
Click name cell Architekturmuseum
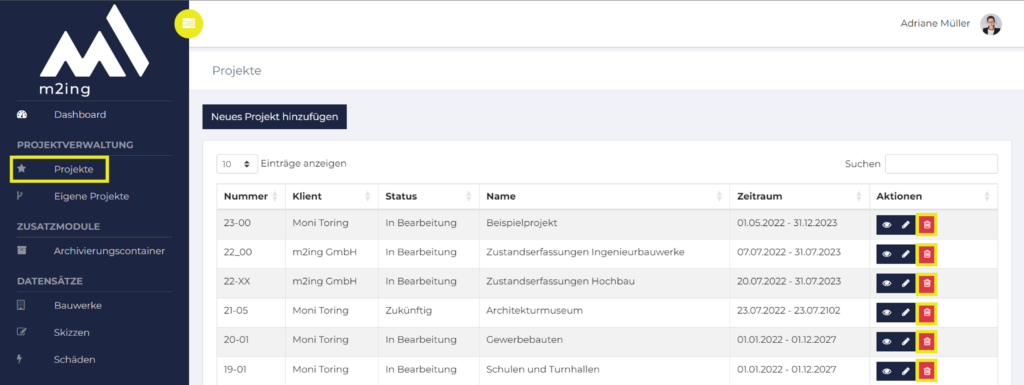point(534,311)
